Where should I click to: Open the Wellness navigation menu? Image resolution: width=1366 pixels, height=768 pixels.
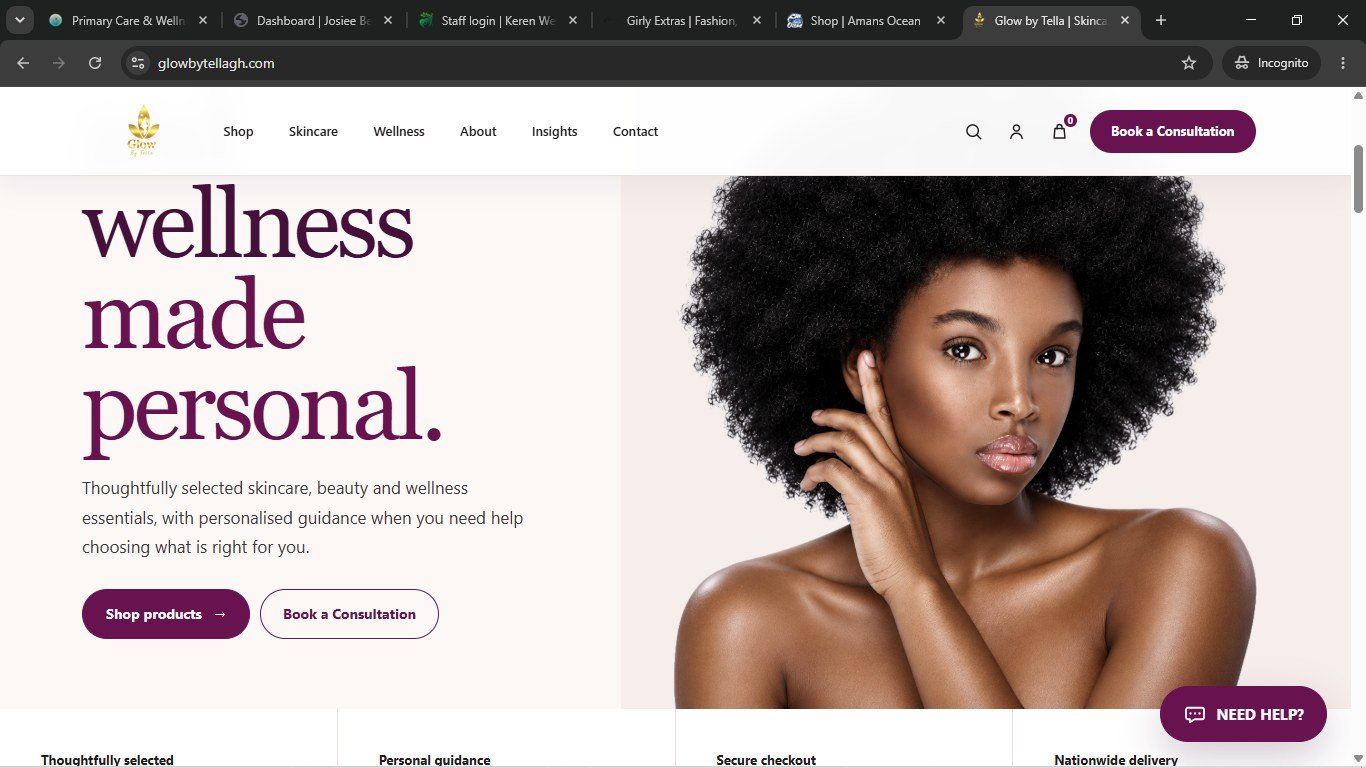[399, 132]
